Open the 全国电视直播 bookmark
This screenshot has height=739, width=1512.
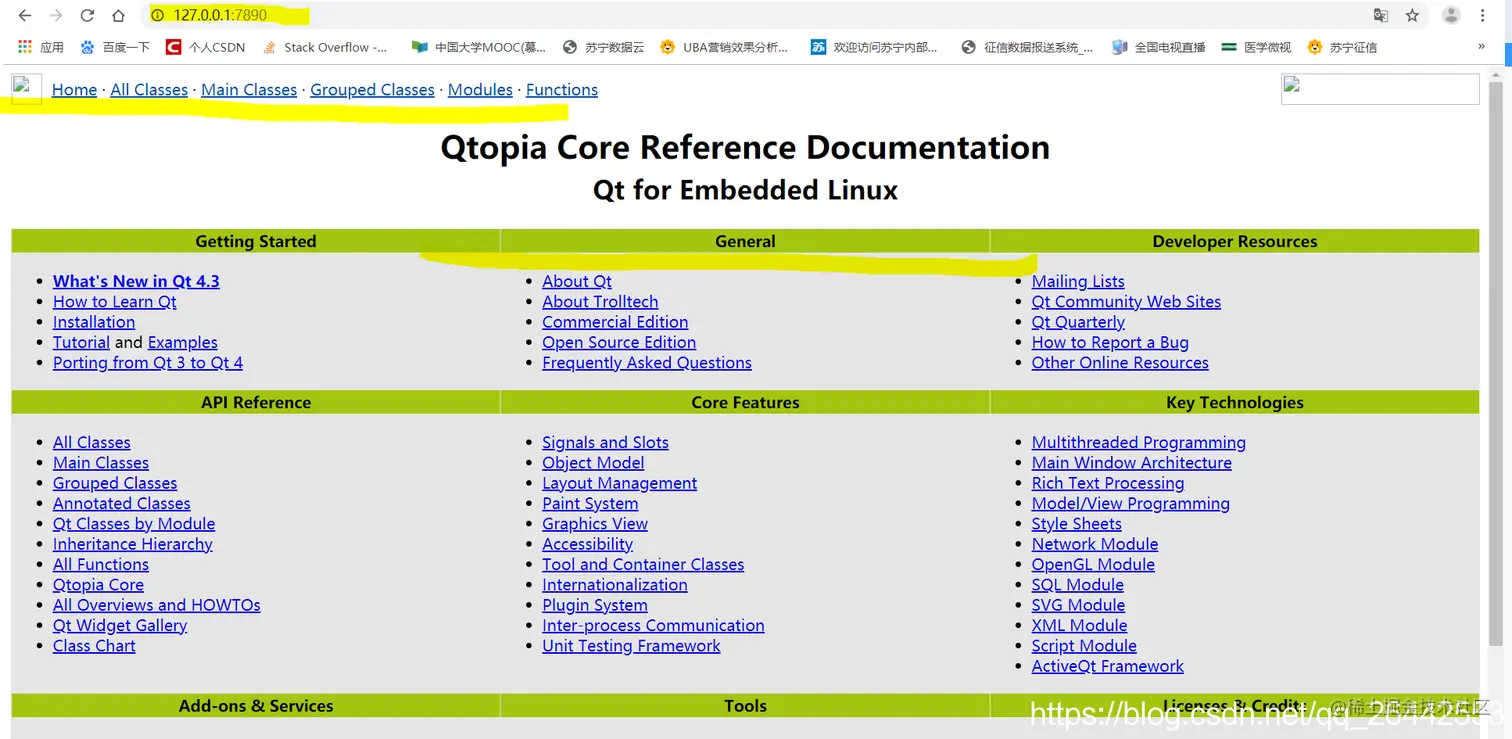[1159, 47]
